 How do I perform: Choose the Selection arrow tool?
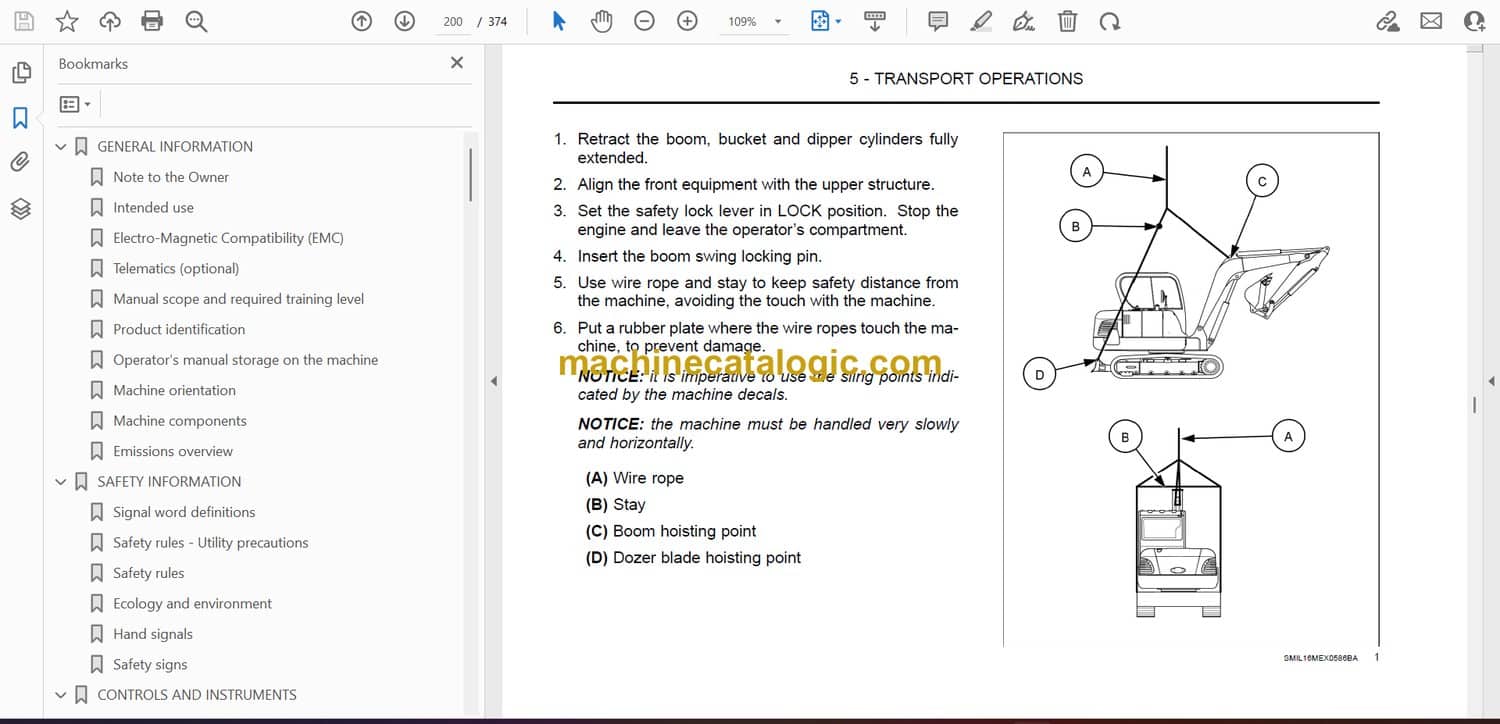click(559, 21)
